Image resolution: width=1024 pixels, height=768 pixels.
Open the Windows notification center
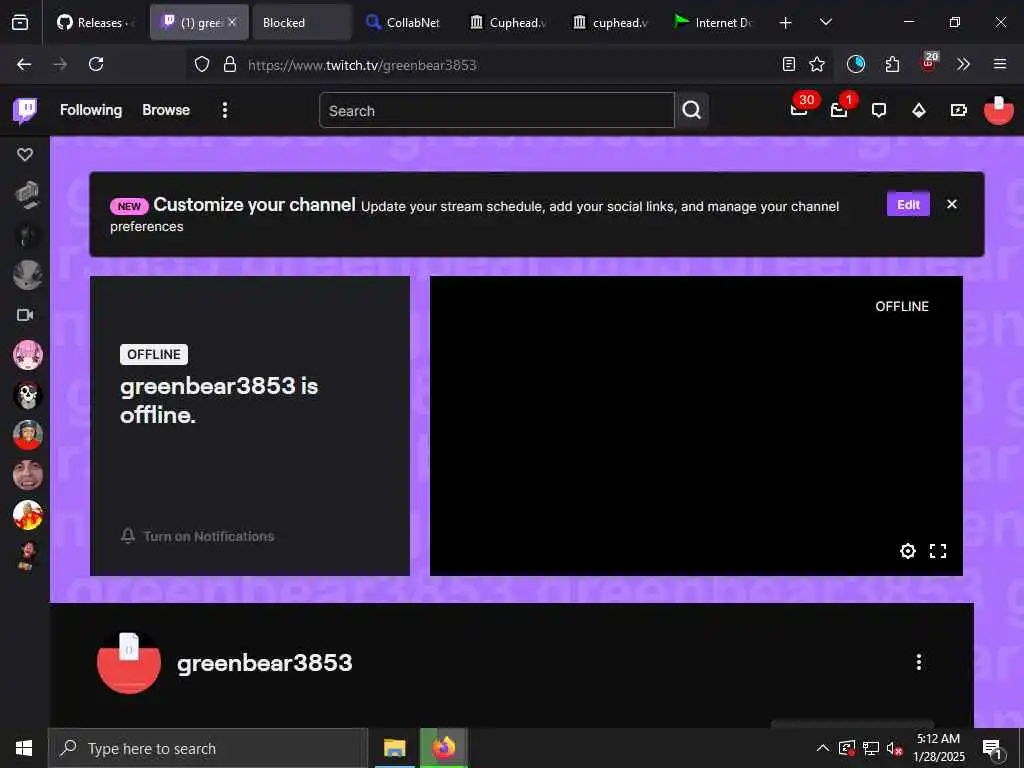click(x=993, y=750)
